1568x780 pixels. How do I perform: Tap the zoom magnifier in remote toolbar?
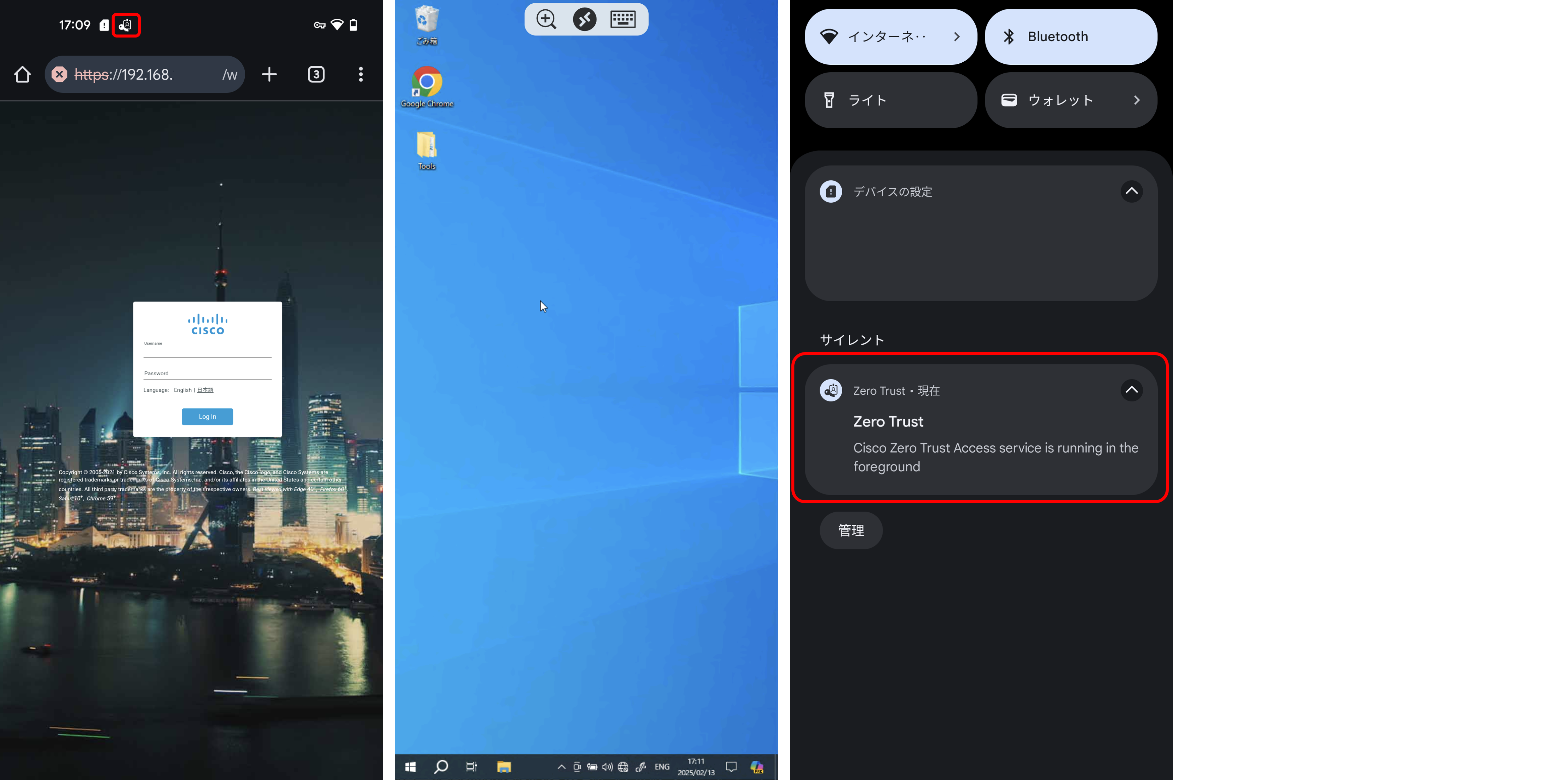[x=546, y=19]
